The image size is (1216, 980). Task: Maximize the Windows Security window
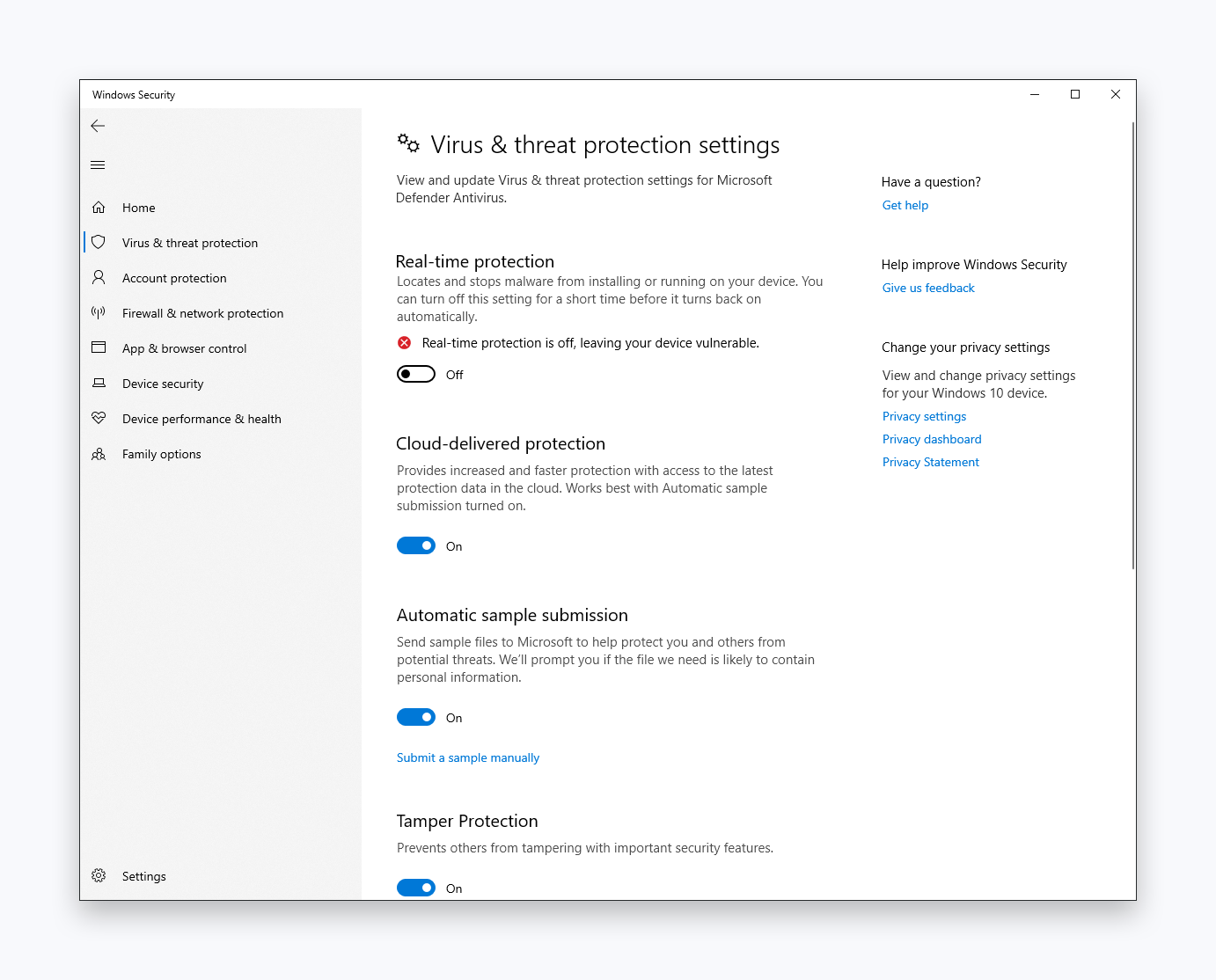pos(1075,94)
